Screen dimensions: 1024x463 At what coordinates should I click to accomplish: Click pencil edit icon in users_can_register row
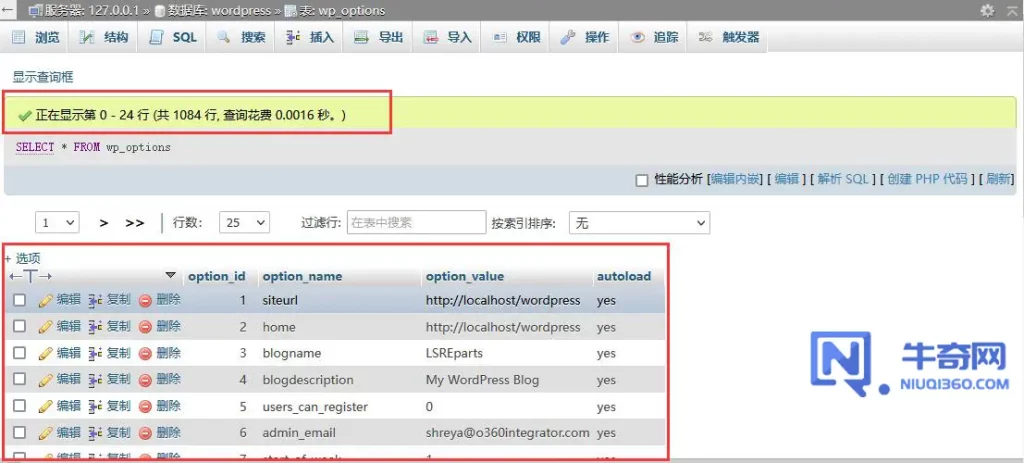pos(46,406)
